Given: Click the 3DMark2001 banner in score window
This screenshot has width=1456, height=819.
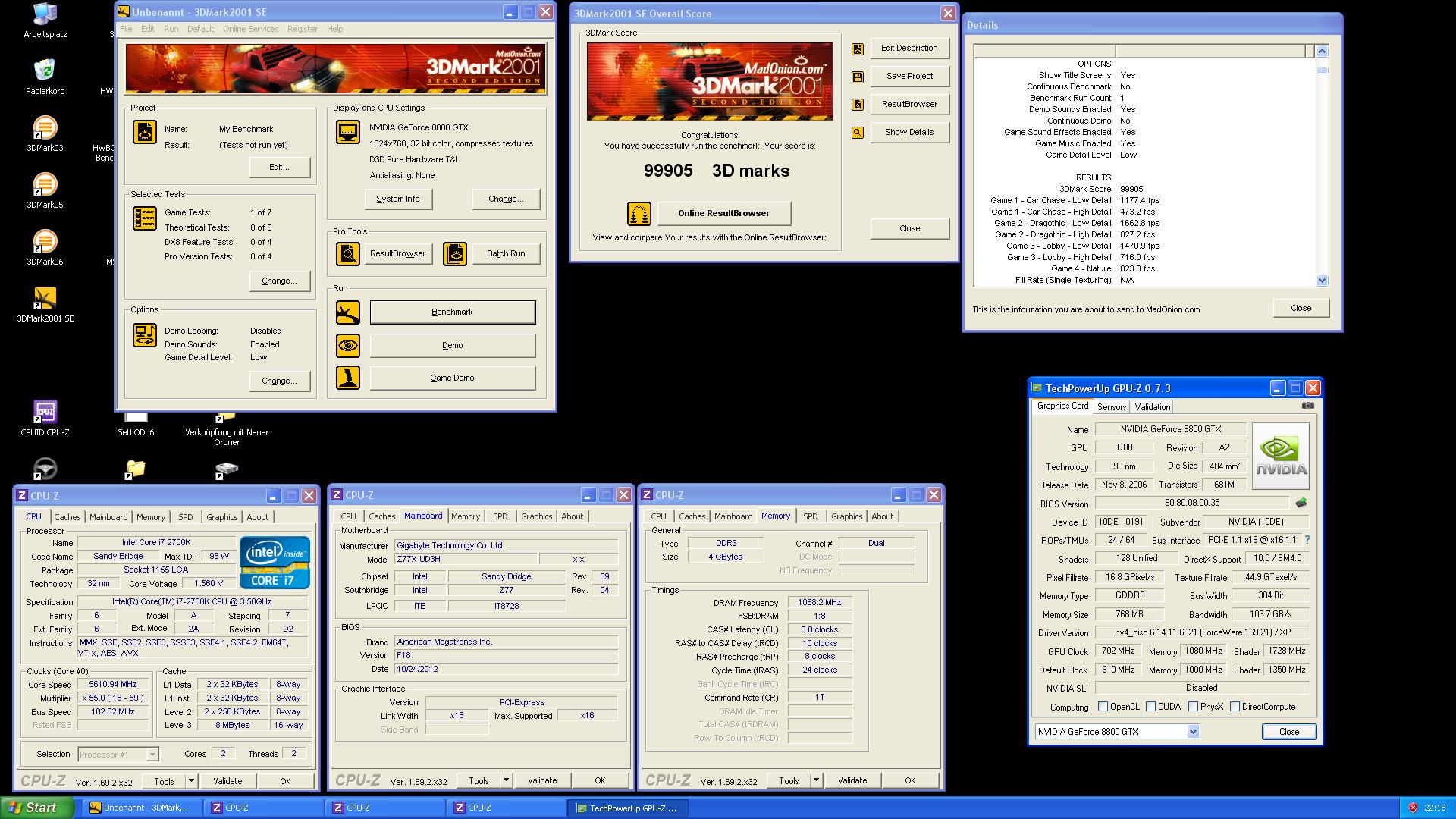Looking at the screenshot, I should (x=710, y=81).
